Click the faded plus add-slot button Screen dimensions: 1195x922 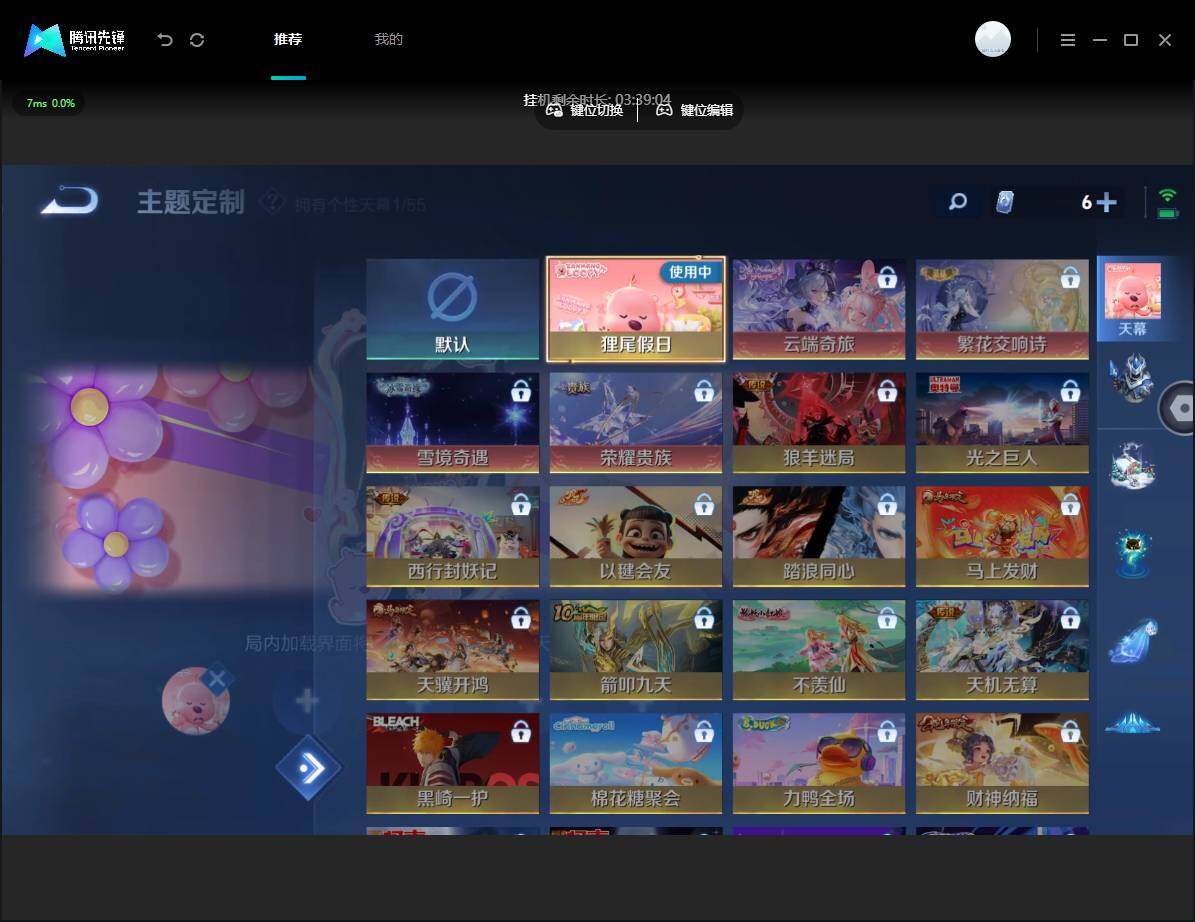tap(307, 700)
